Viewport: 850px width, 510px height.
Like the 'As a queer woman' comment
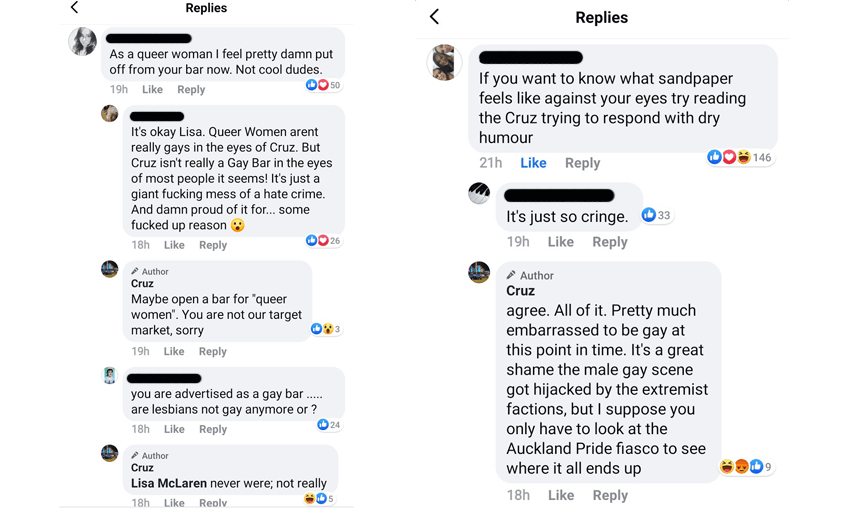coord(152,90)
